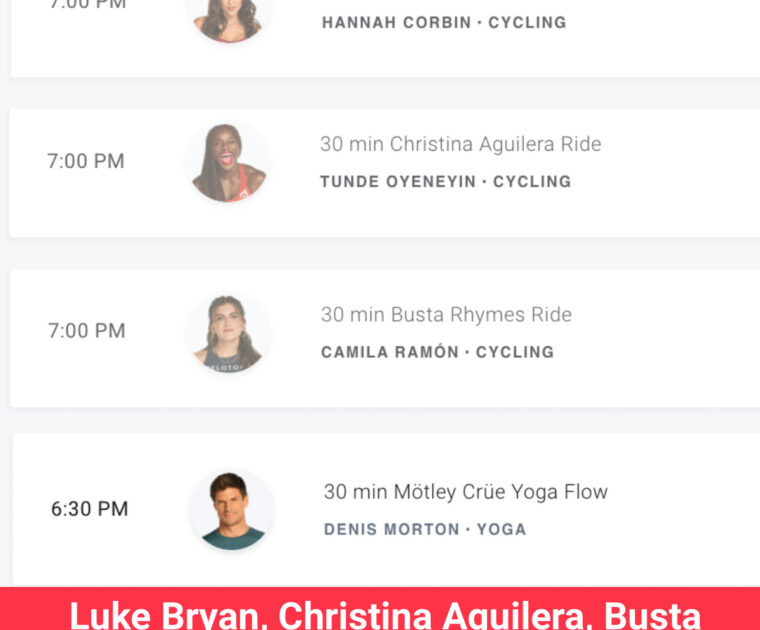Viewport: 760px width, 630px height.
Task: Select the Tunde Oyeneyin · Cycling label
Action: point(445,181)
